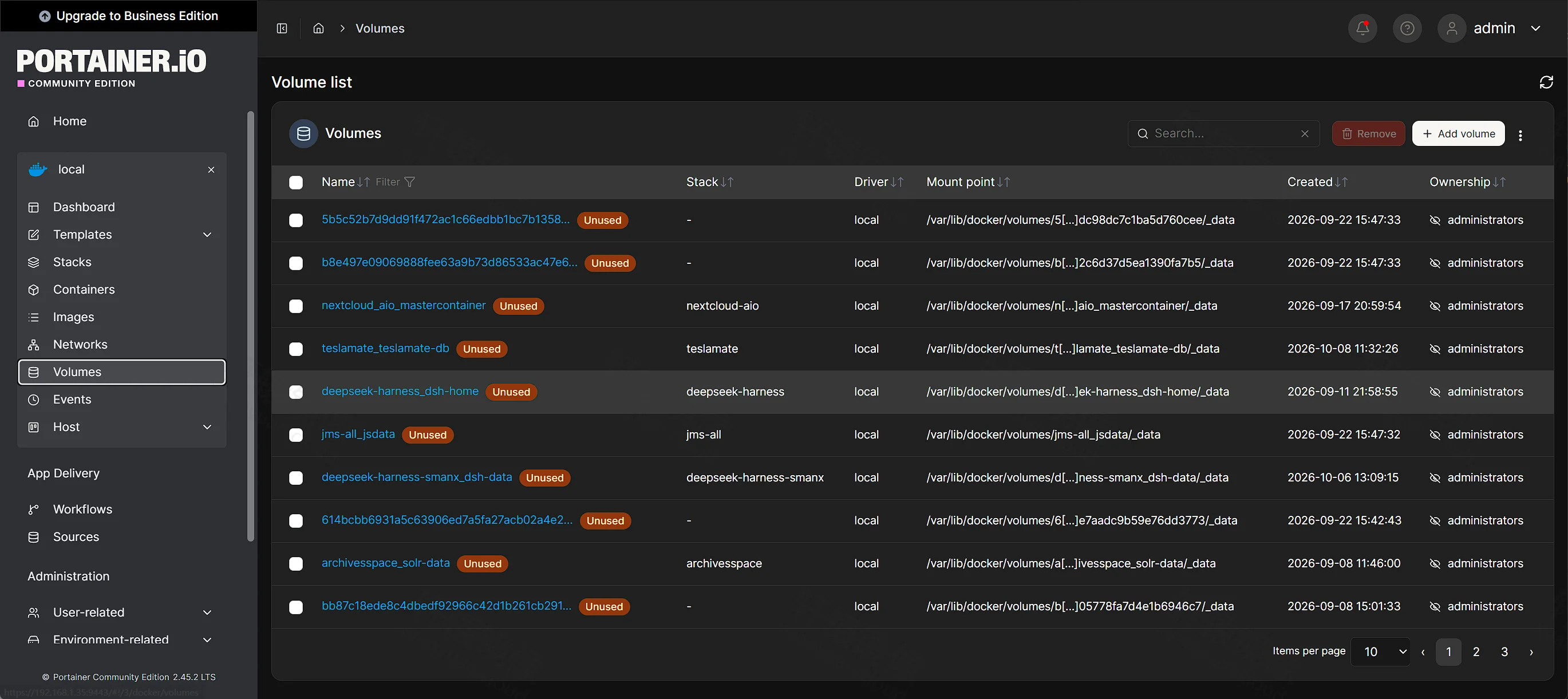This screenshot has width=1568, height=699.
Task: Navigate to Networks in the sidebar
Action: tap(122, 344)
